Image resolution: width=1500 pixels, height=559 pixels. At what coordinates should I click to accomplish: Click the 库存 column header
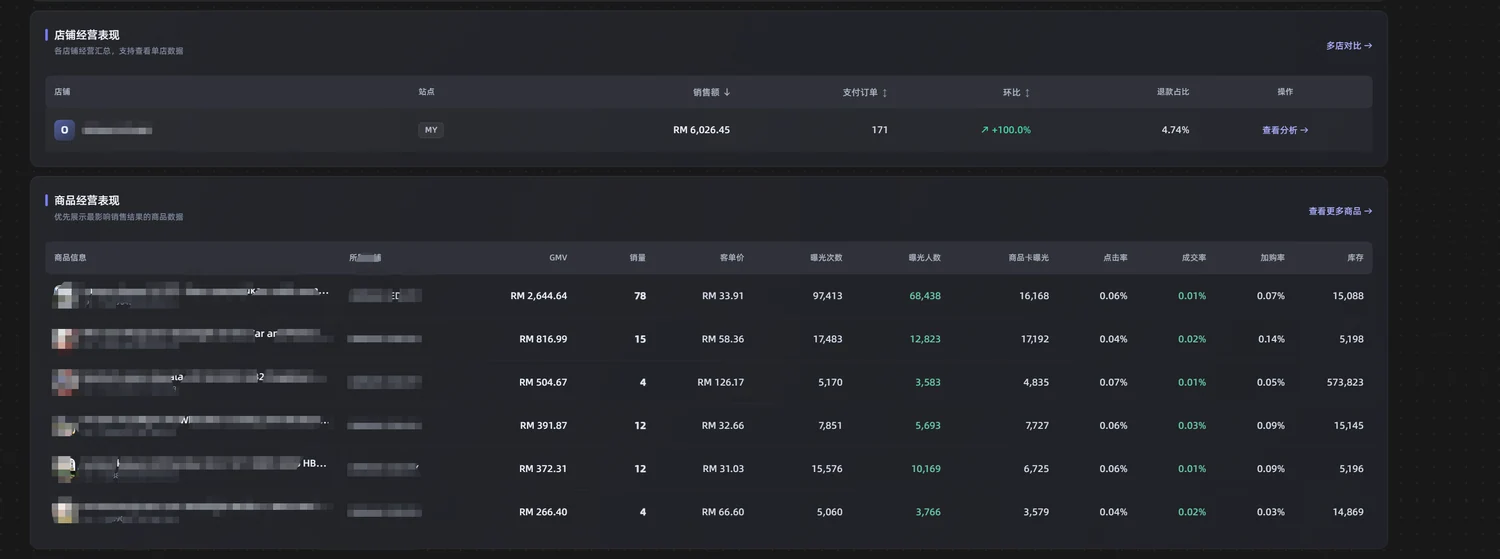coord(1355,258)
